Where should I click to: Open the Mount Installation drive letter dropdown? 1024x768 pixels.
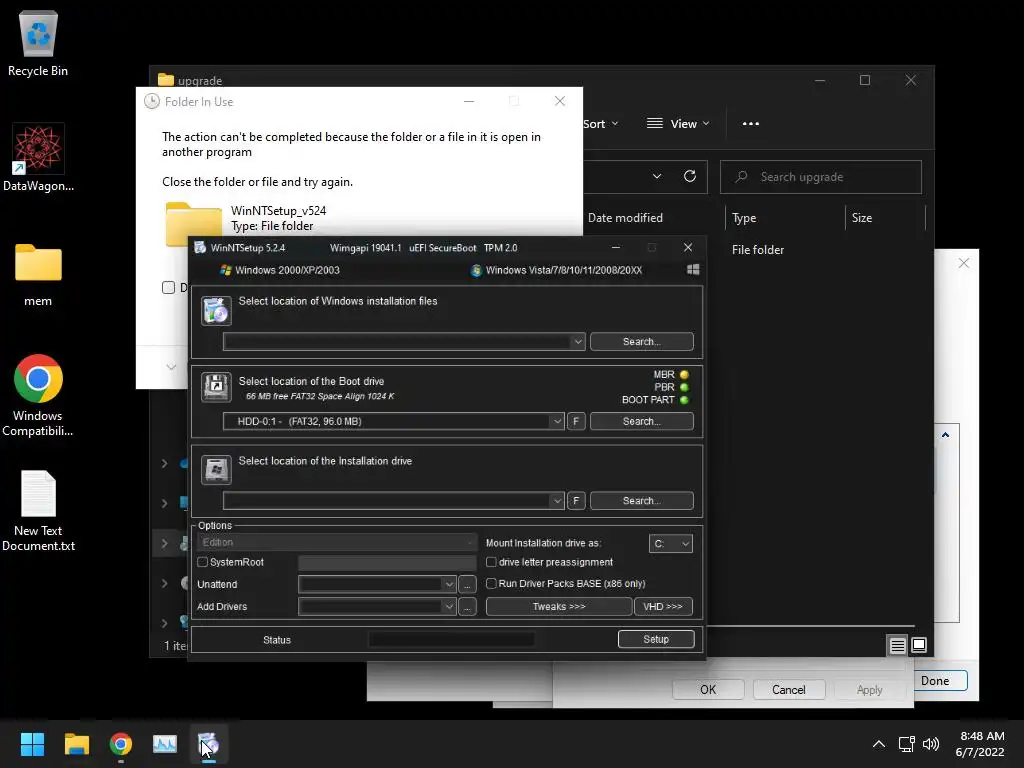tap(671, 543)
